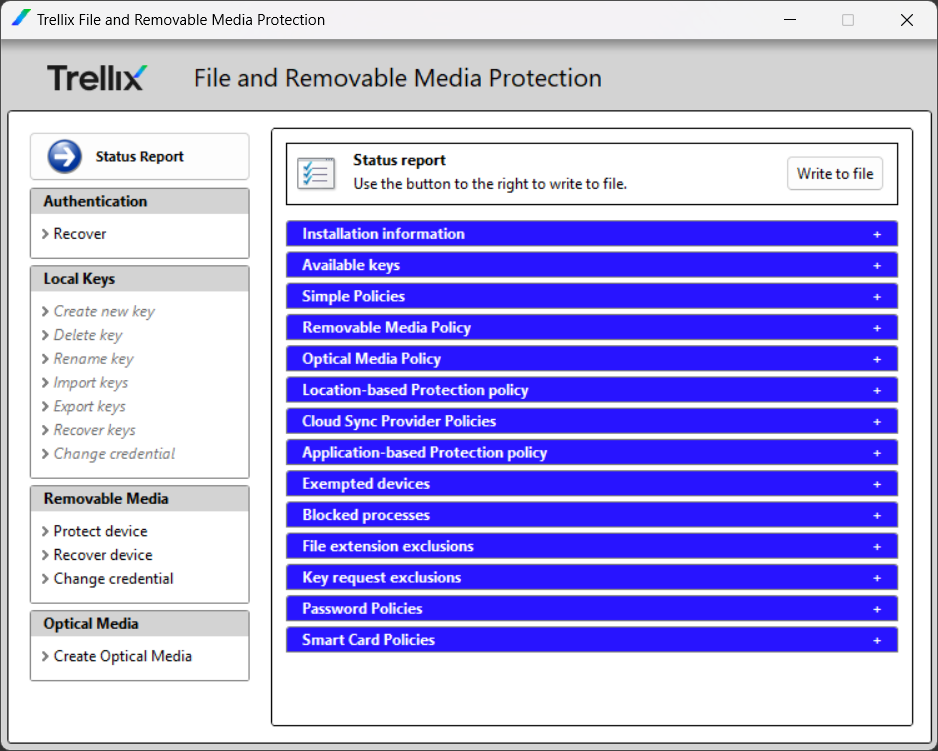
Task: Click the checklist icon beside Status report
Action: 316,174
